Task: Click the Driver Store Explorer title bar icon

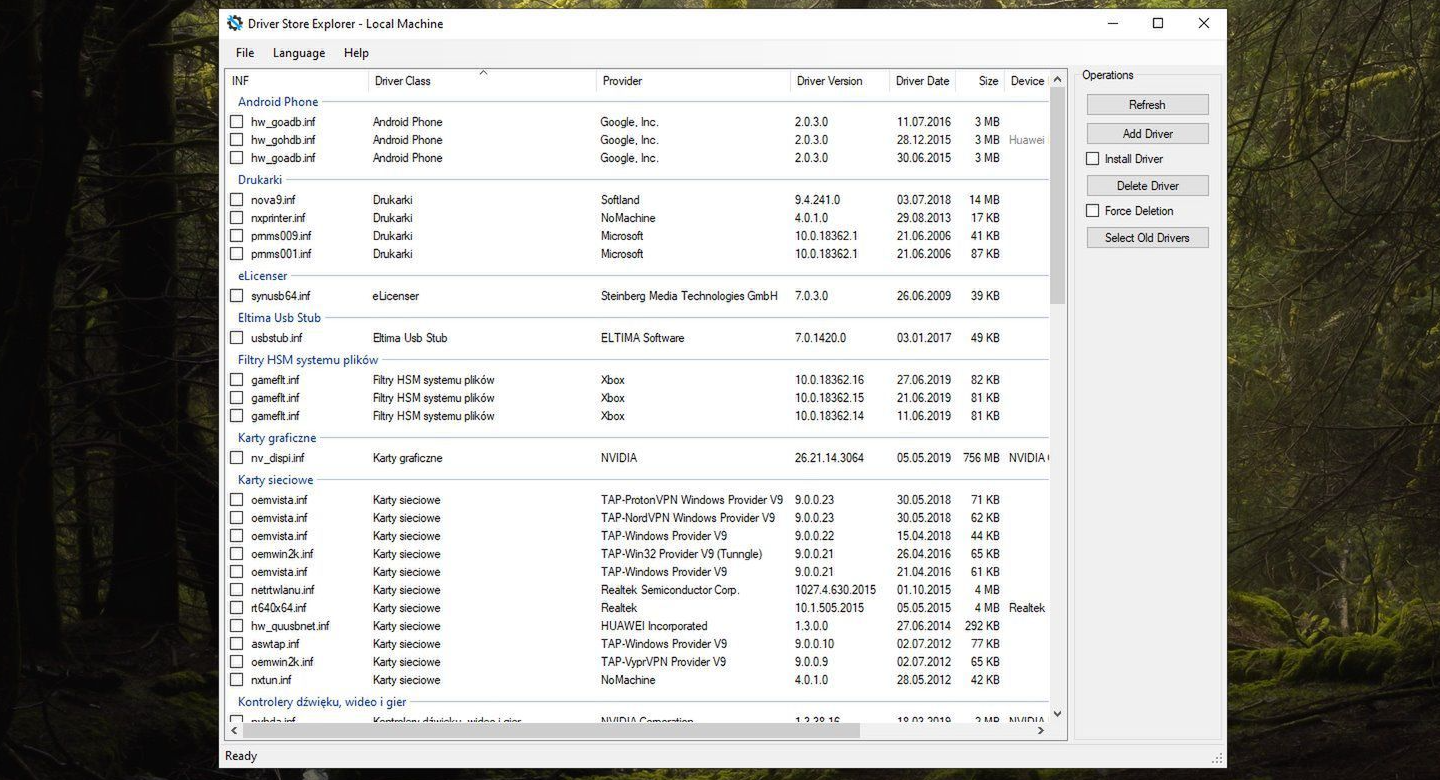Action: pos(235,23)
